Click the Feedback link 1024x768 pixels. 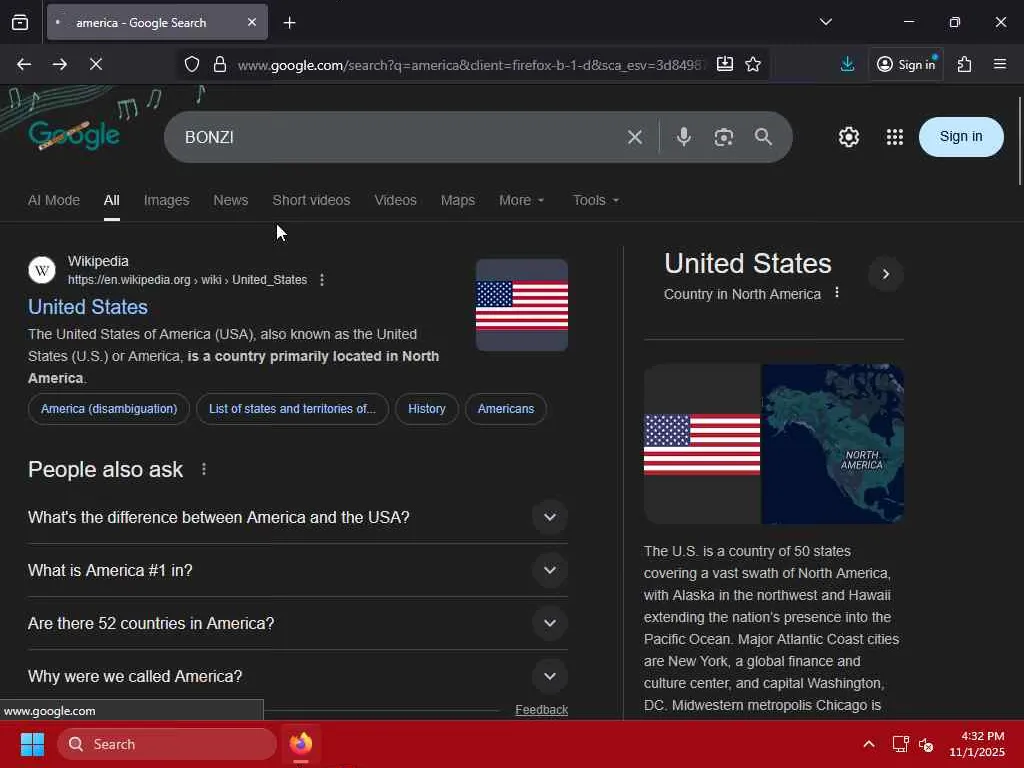541,710
